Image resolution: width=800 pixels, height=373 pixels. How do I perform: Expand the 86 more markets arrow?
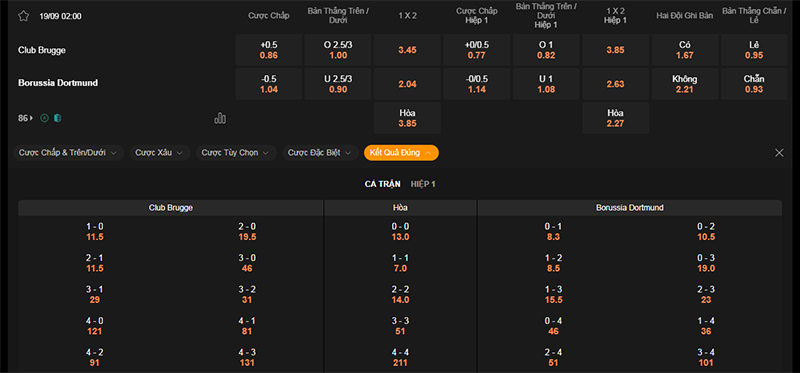[x=26, y=118]
